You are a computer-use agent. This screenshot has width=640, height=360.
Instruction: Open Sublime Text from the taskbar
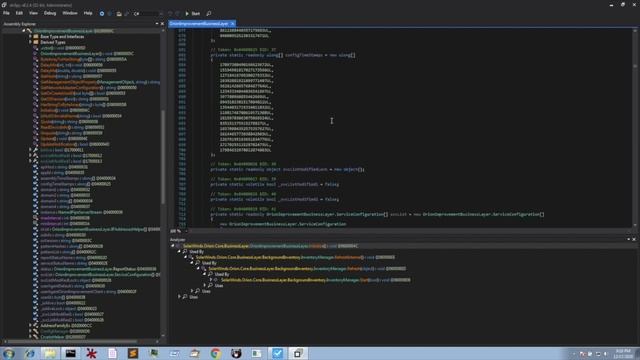(133, 353)
